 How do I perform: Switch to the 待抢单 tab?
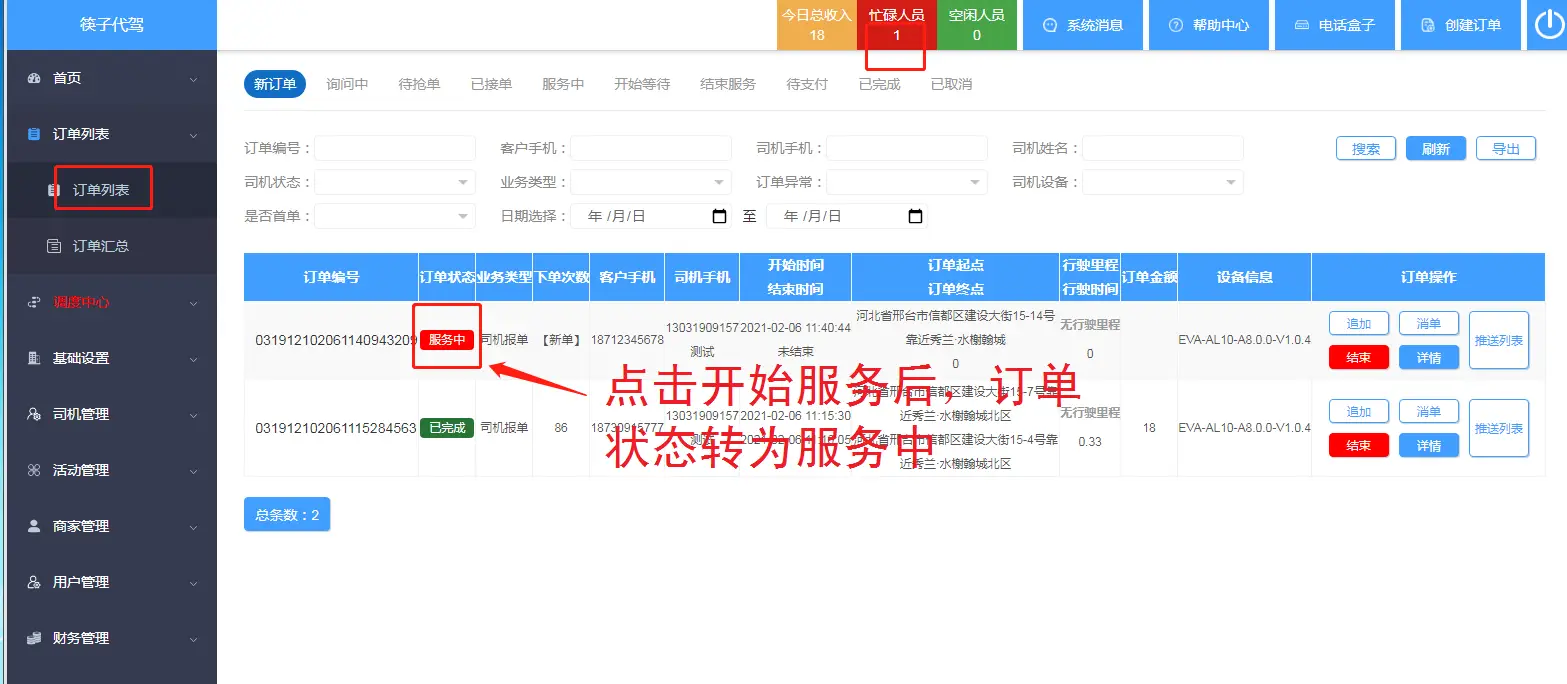click(x=419, y=84)
